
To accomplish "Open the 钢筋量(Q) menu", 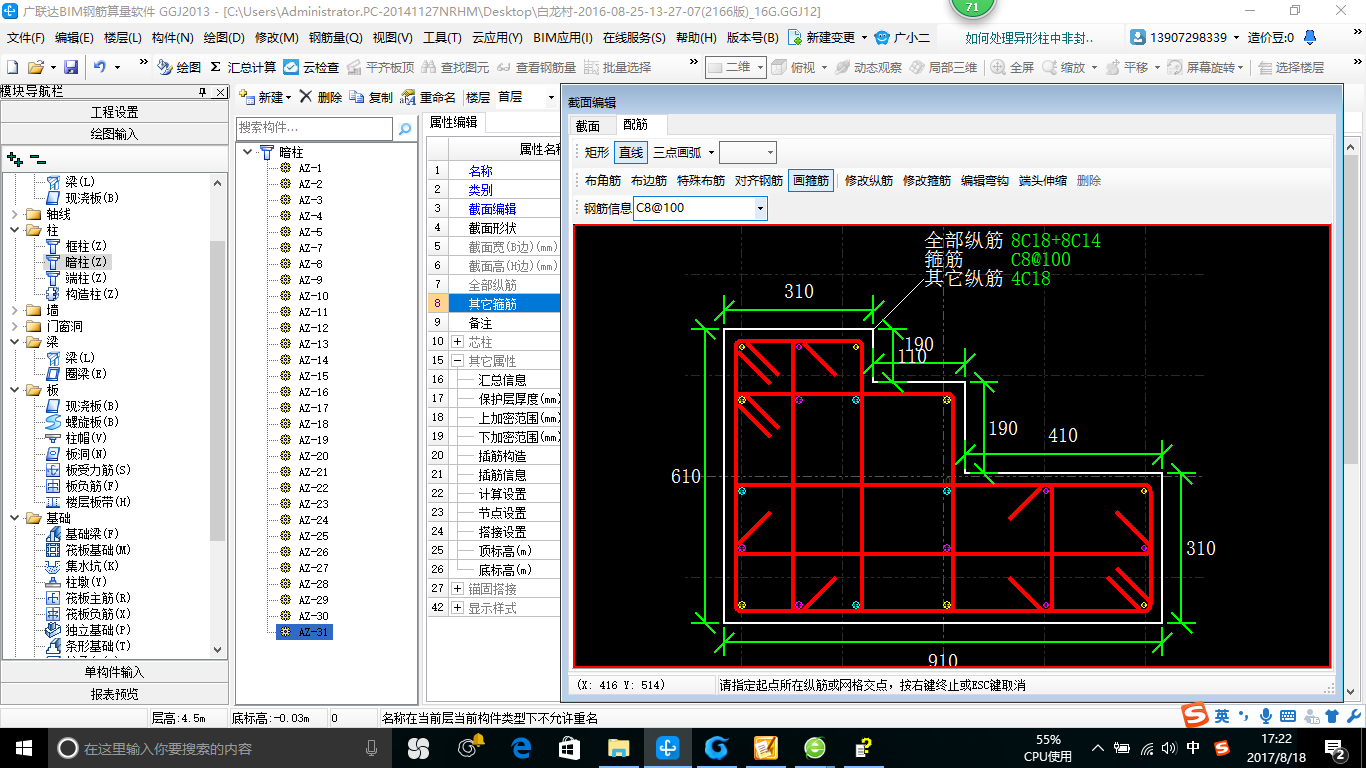I will pyautogui.click(x=335, y=38).
